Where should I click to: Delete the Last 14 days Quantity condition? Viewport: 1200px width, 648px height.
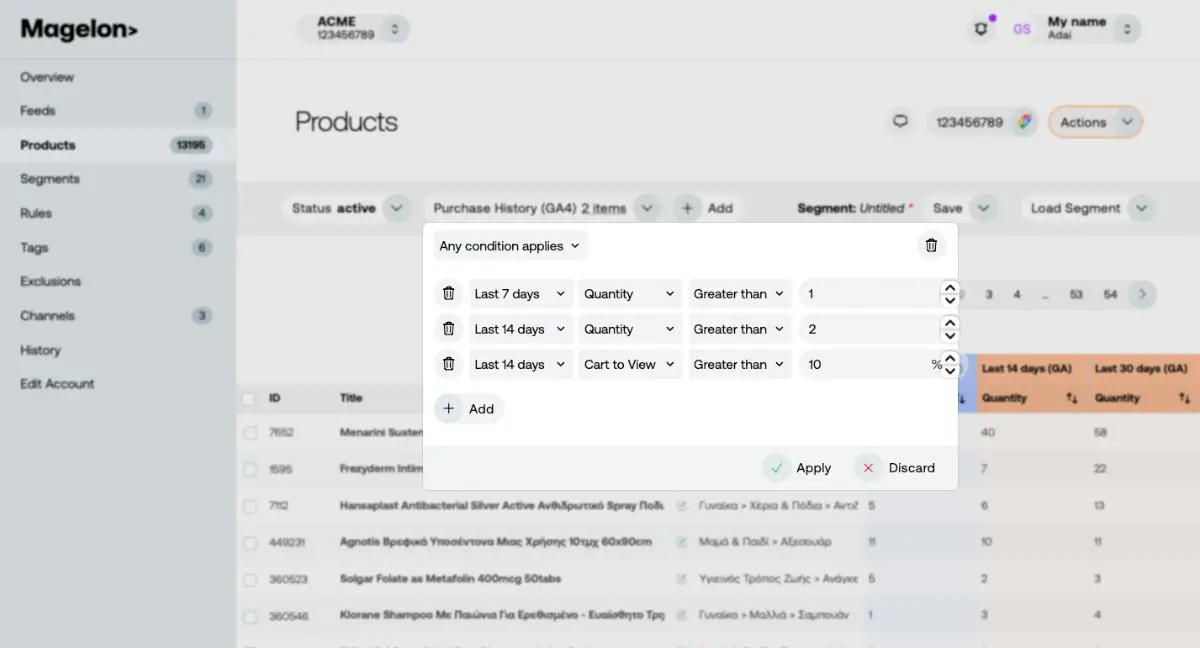[449, 329]
